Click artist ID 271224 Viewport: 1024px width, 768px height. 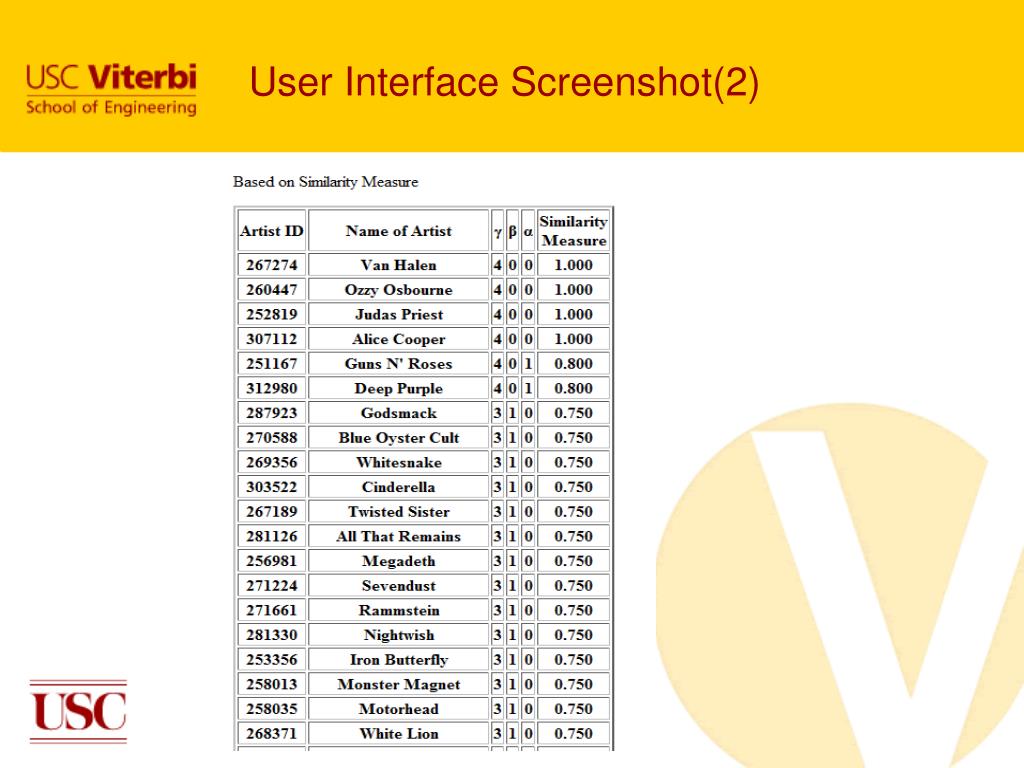click(x=272, y=586)
